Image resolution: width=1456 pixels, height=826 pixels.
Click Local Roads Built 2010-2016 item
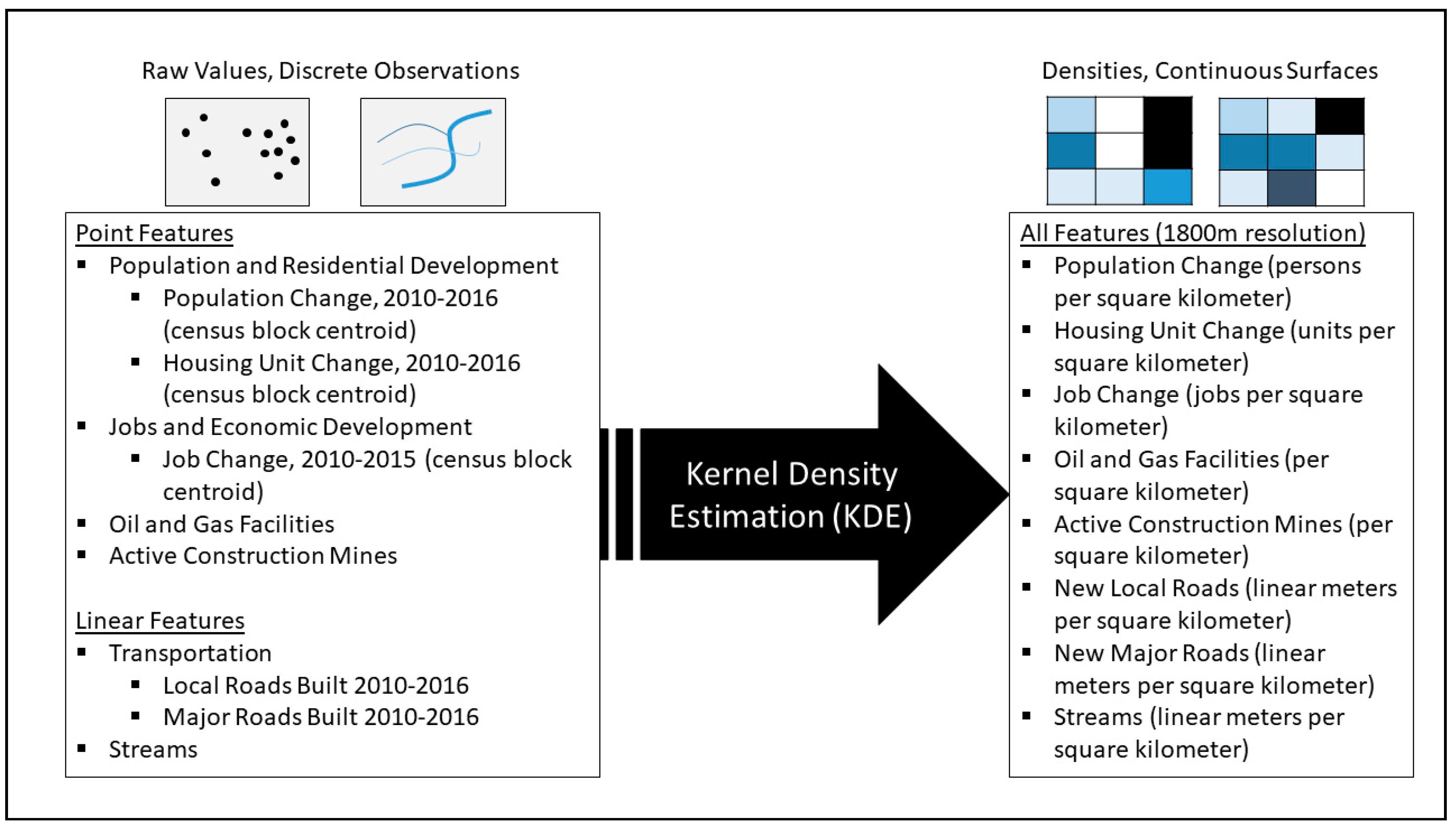click(x=316, y=685)
